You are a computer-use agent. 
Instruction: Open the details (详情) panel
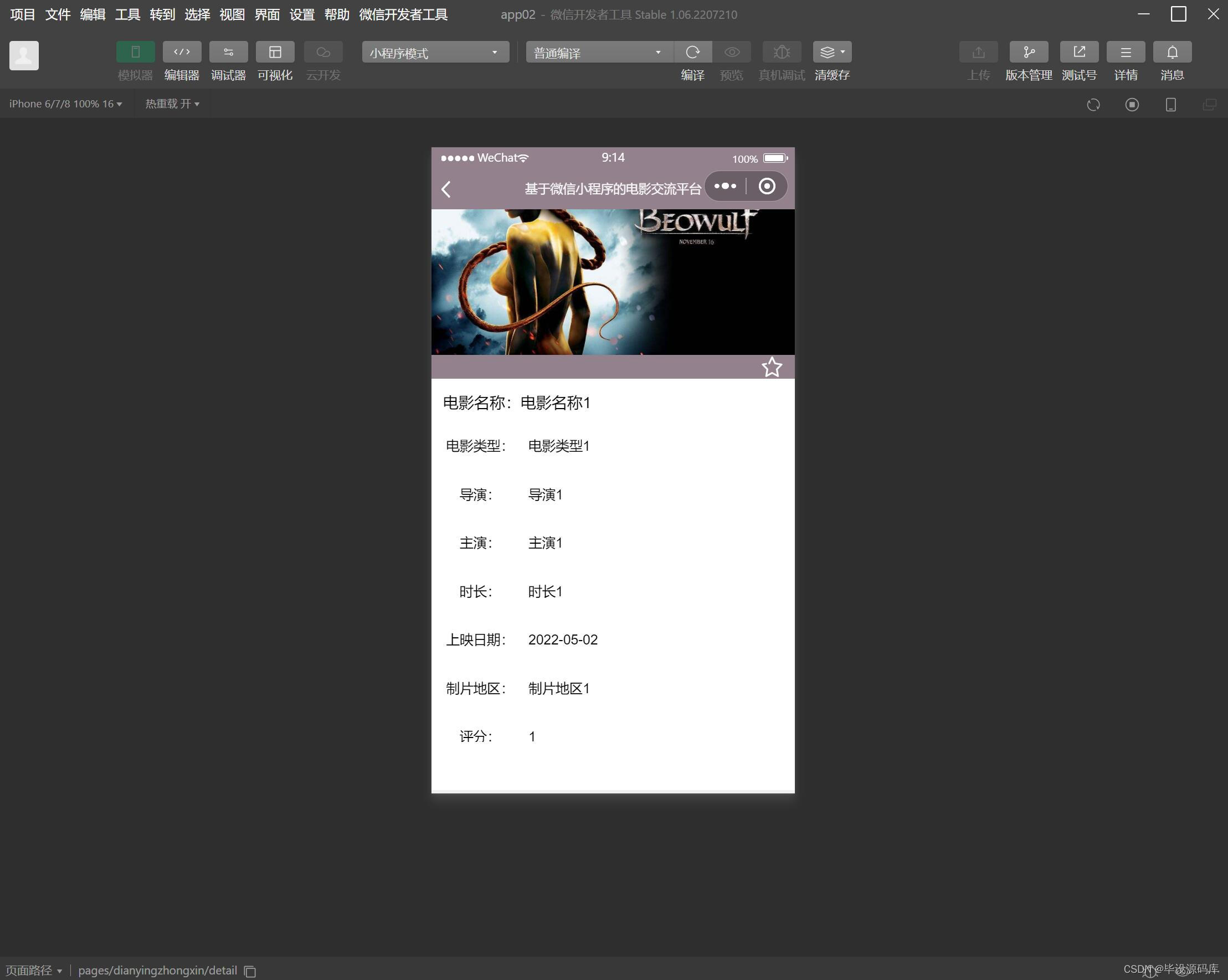pos(1126,53)
